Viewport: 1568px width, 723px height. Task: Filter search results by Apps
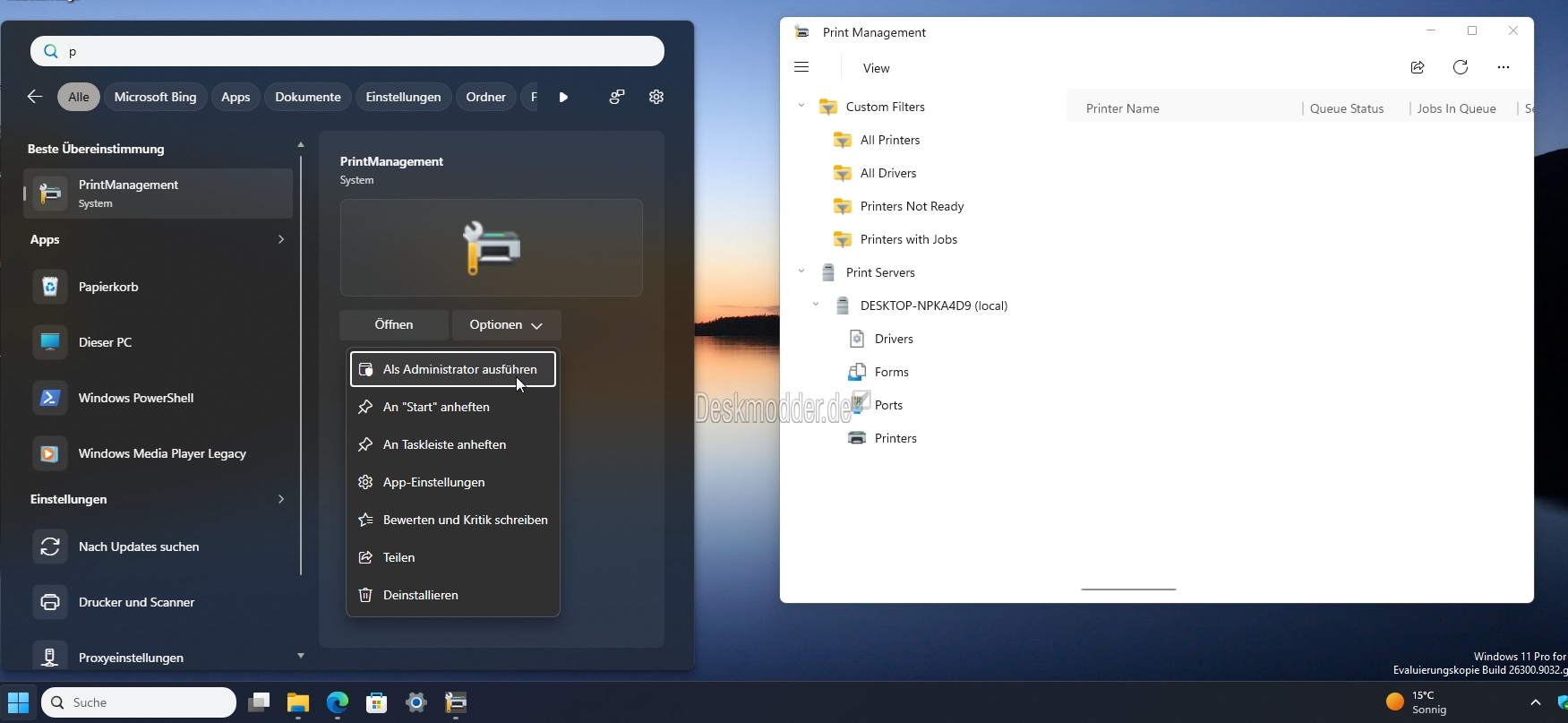pyautogui.click(x=236, y=97)
